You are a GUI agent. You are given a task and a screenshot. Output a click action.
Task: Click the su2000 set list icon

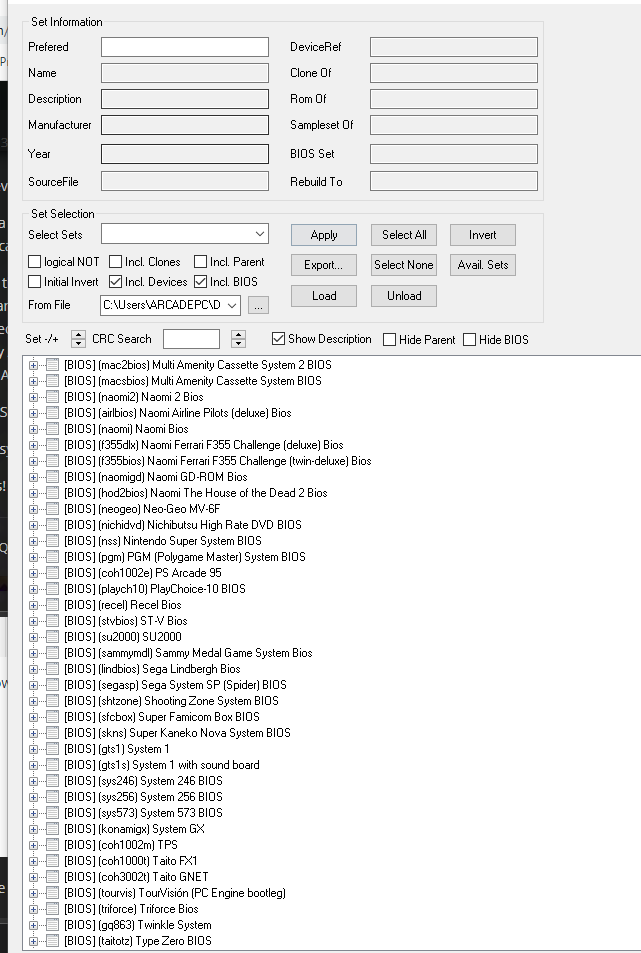tap(52, 638)
